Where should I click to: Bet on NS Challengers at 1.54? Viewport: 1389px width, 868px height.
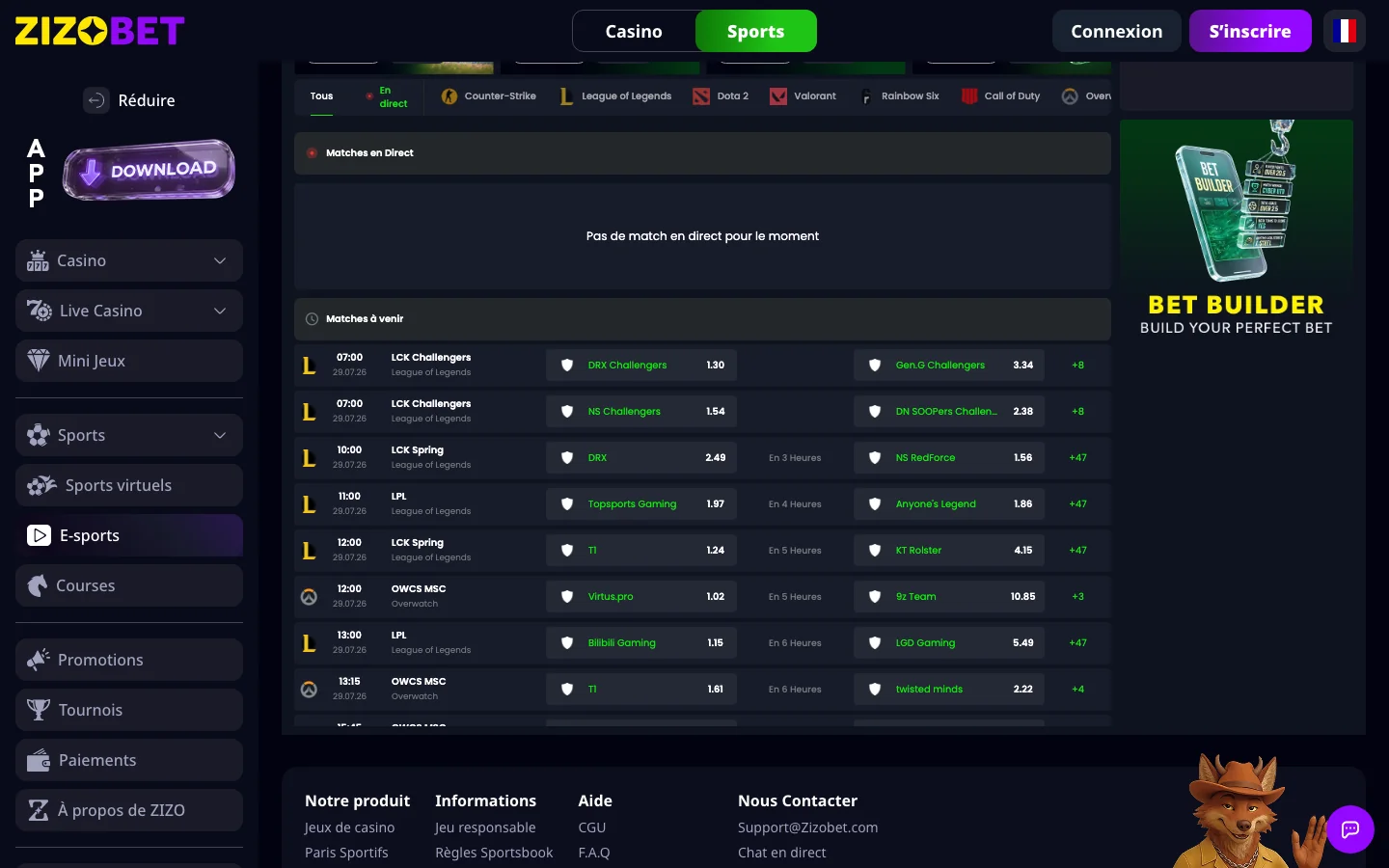[x=641, y=412]
